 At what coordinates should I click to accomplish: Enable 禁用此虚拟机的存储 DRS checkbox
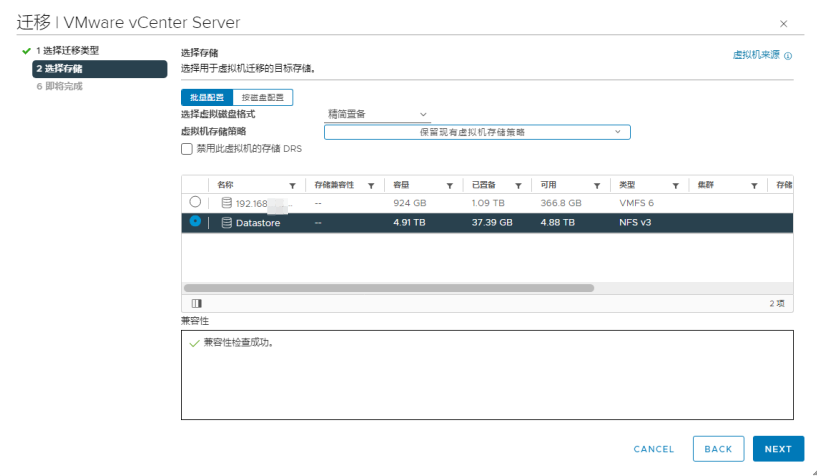(x=187, y=149)
